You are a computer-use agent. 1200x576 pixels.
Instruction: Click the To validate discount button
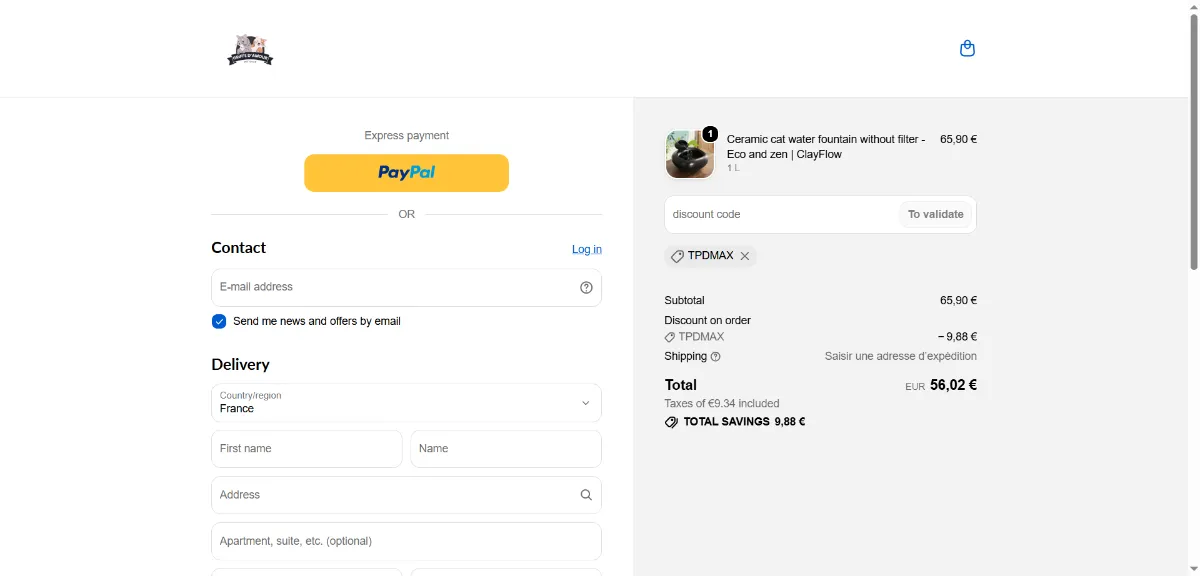point(936,214)
